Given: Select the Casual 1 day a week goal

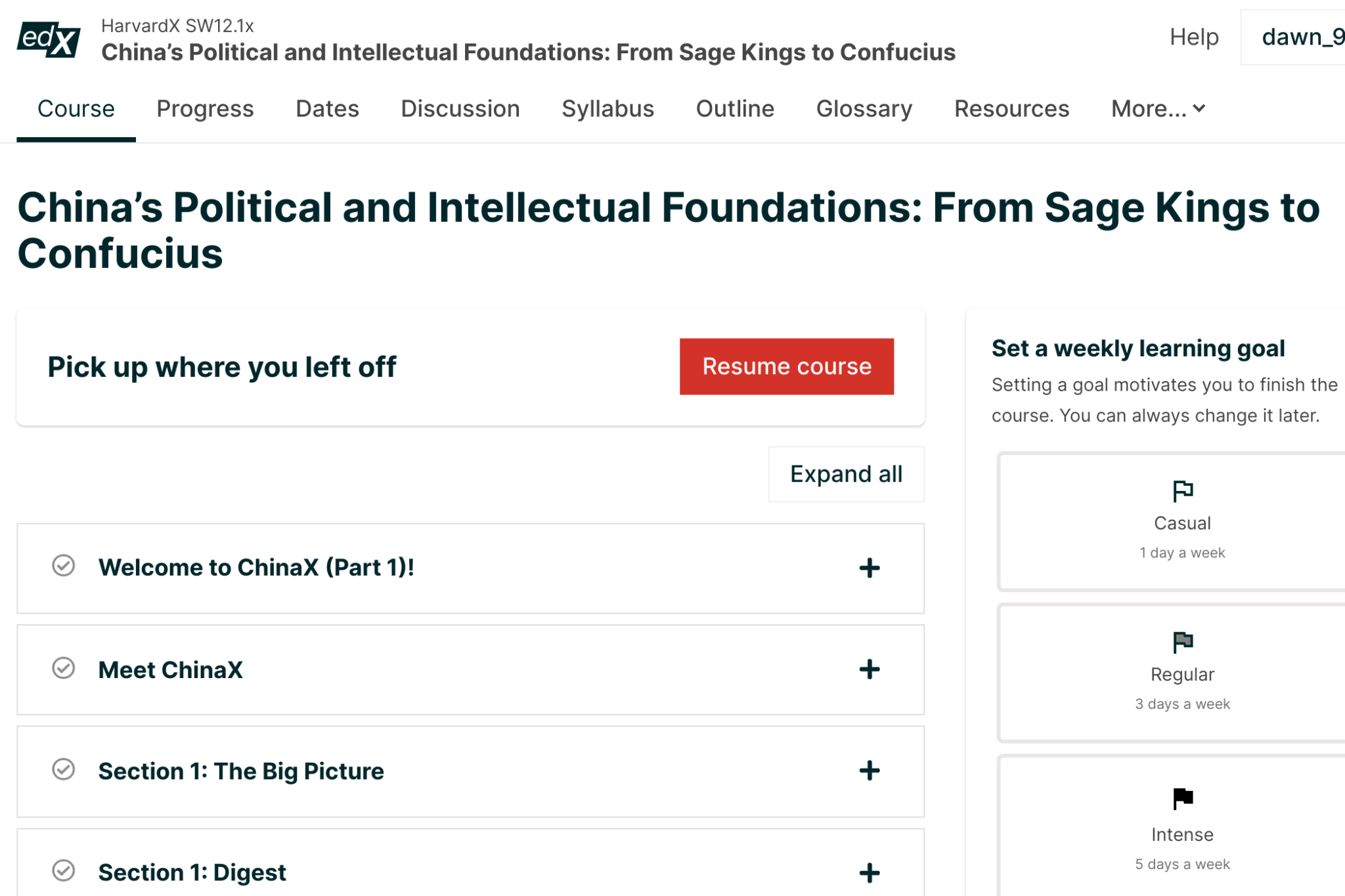Looking at the screenshot, I should point(1182,523).
